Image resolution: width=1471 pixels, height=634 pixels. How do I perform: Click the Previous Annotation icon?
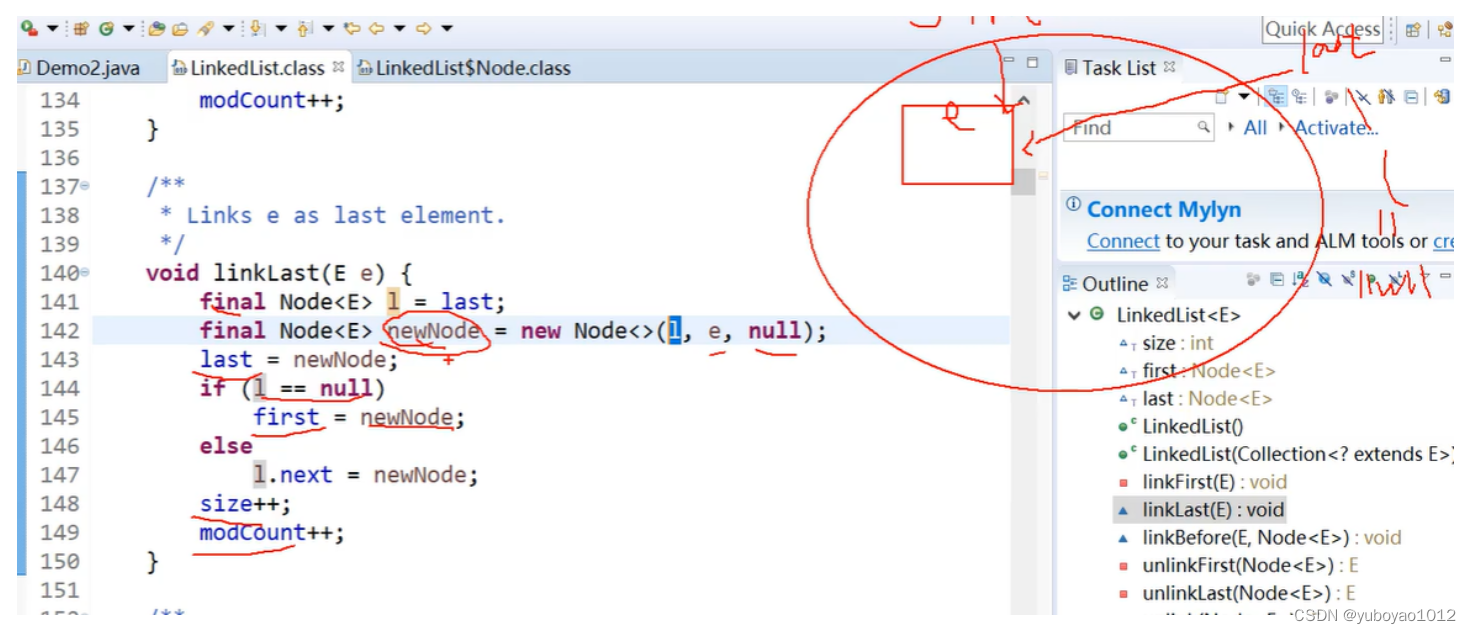click(x=304, y=28)
